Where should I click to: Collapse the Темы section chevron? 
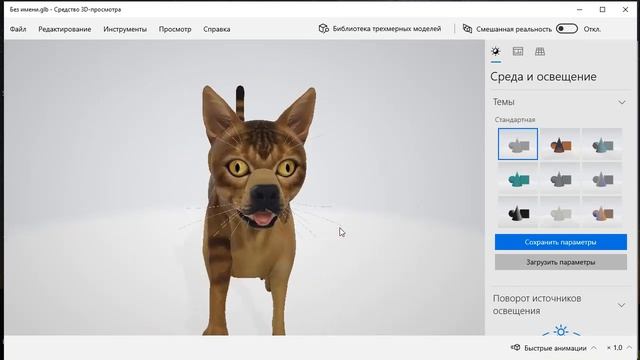(x=621, y=102)
